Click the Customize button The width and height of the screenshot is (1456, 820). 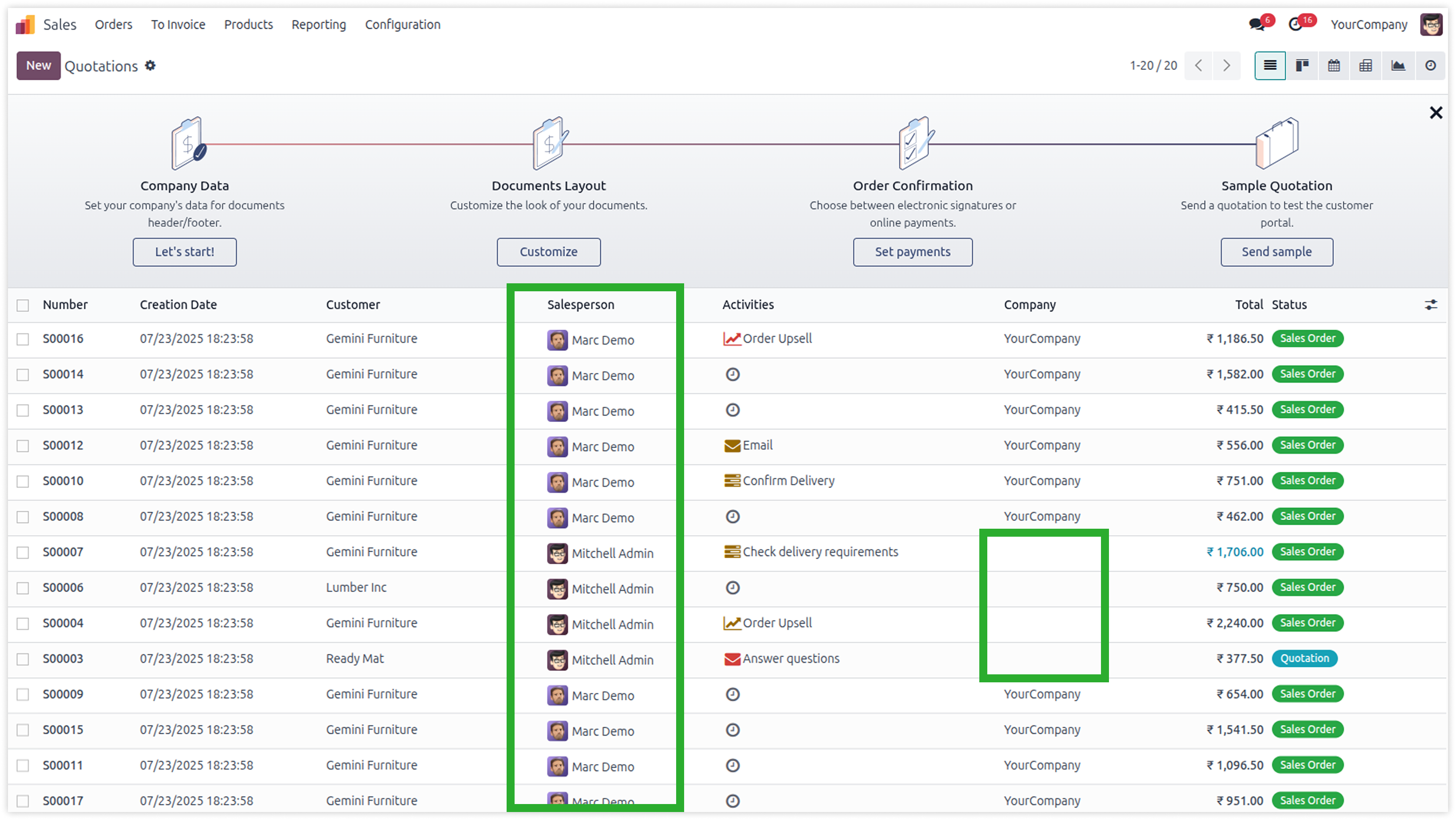click(x=549, y=252)
